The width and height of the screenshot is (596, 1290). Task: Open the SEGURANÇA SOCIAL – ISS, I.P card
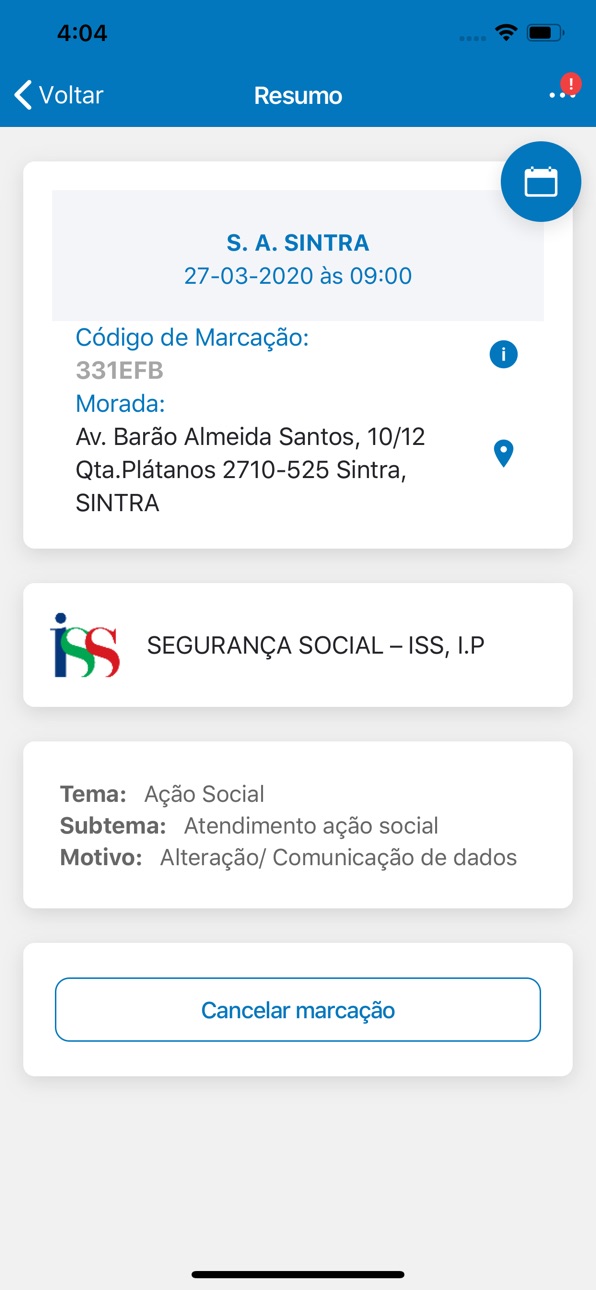[x=298, y=645]
